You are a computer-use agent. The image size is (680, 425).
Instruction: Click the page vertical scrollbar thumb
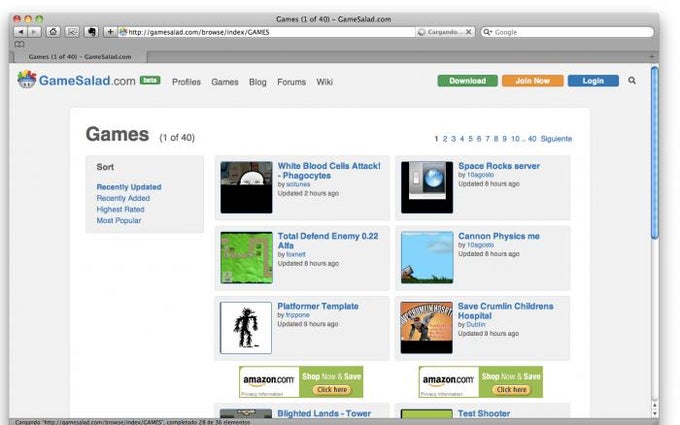tap(654, 152)
